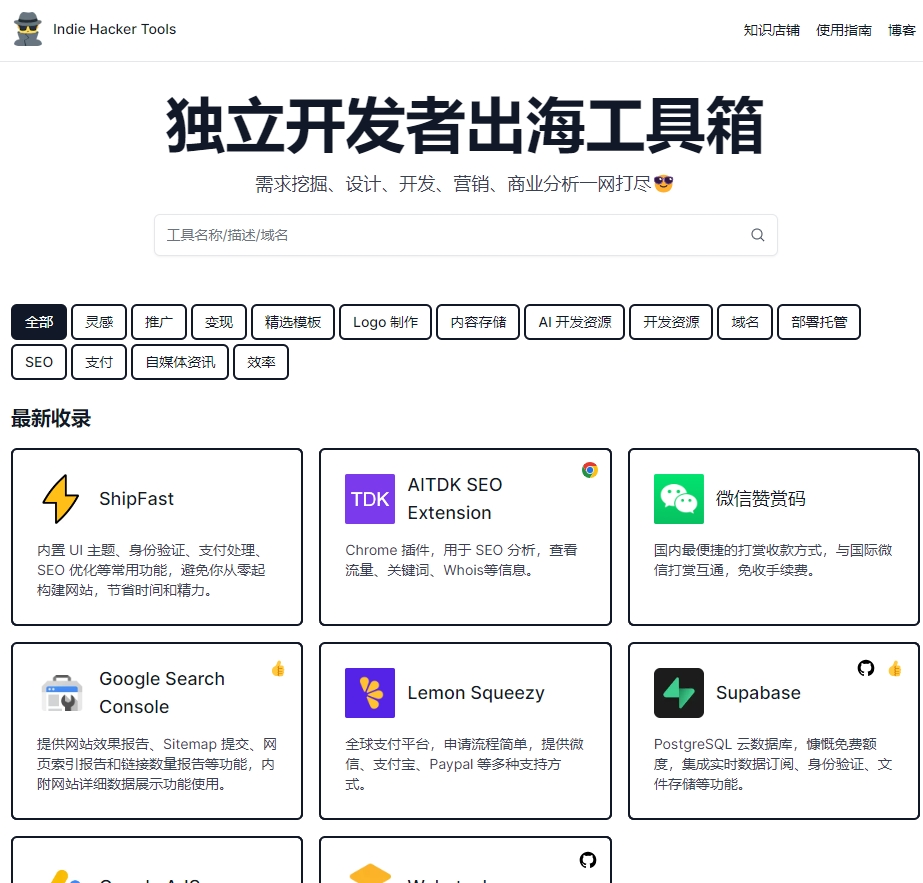The height and width of the screenshot is (883, 923).
Task: Click the 最新收录 section heading
Action: tap(51, 419)
